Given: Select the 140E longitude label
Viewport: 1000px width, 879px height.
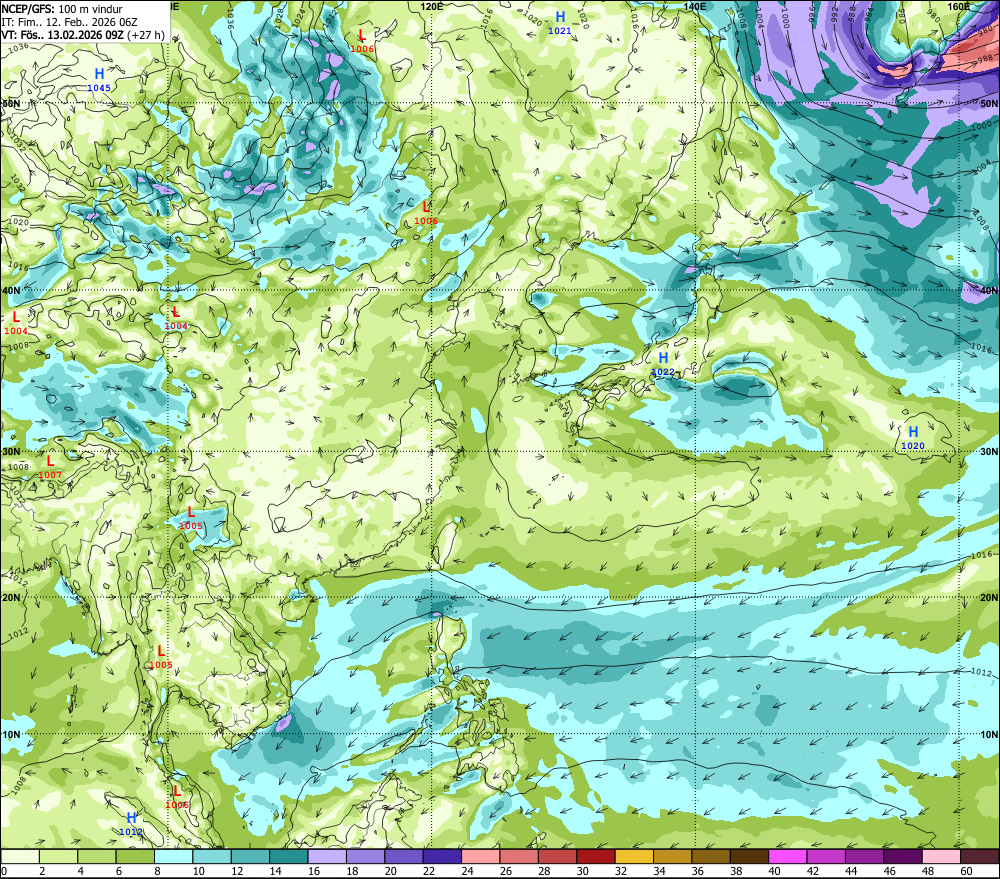Looking at the screenshot, I should click(695, 6).
